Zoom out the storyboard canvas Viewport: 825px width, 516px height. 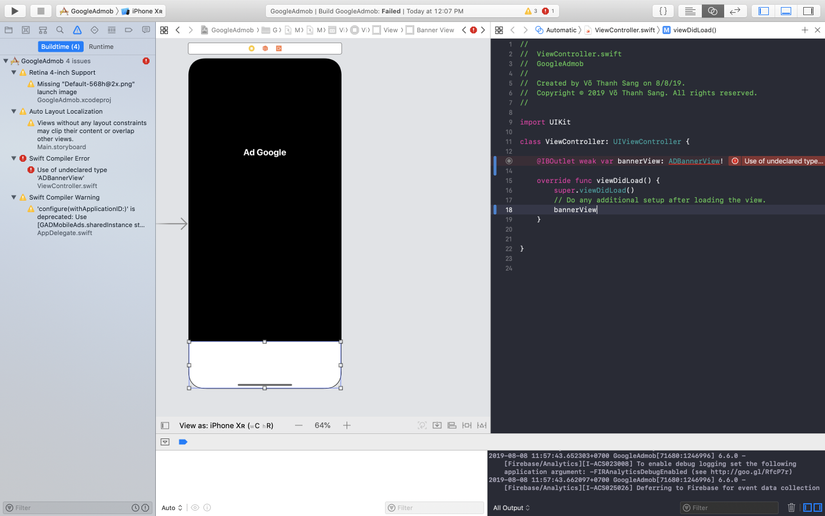pos(298,426)
